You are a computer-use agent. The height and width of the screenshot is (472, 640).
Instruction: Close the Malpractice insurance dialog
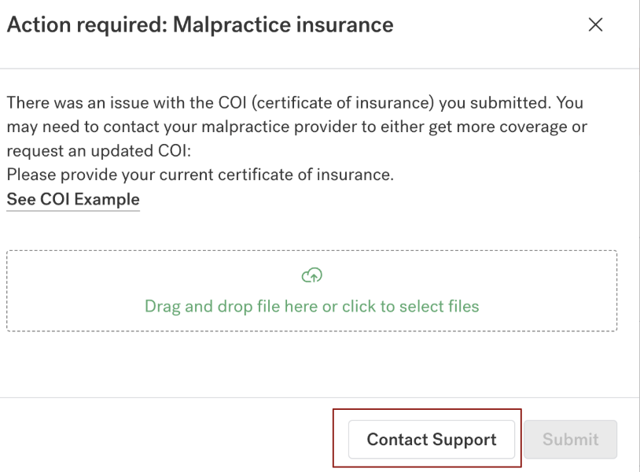(596, 25)
